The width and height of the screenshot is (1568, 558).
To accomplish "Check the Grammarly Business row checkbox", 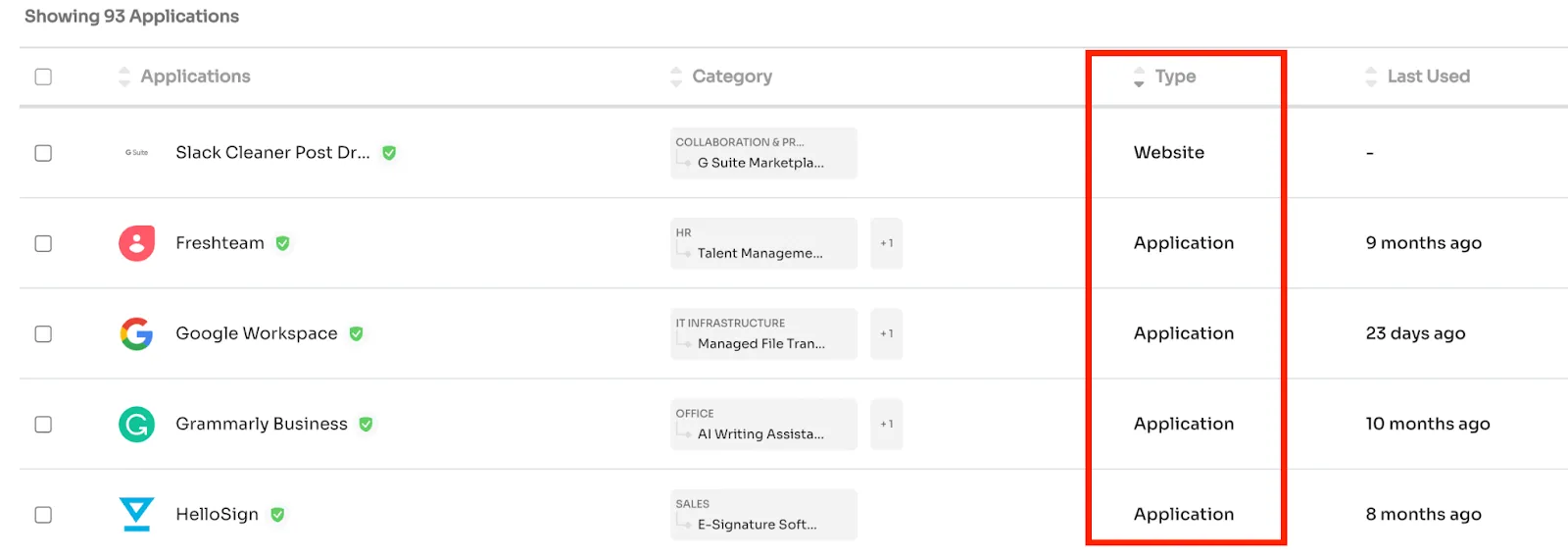I will coord(43,424).
